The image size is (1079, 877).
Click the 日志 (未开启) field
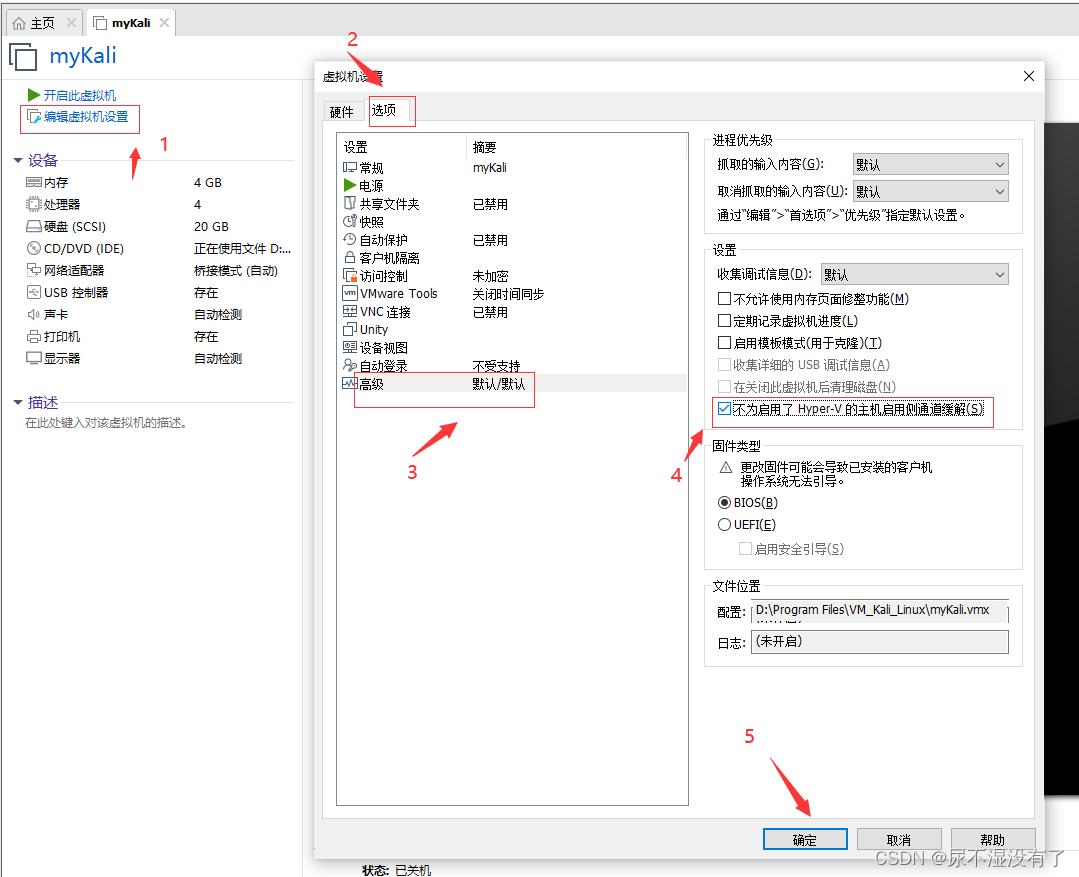(x=880, y=642)
